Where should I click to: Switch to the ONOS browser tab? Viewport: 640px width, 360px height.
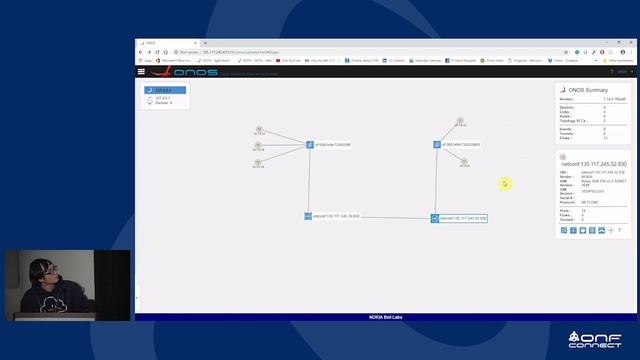coord(167,43)
